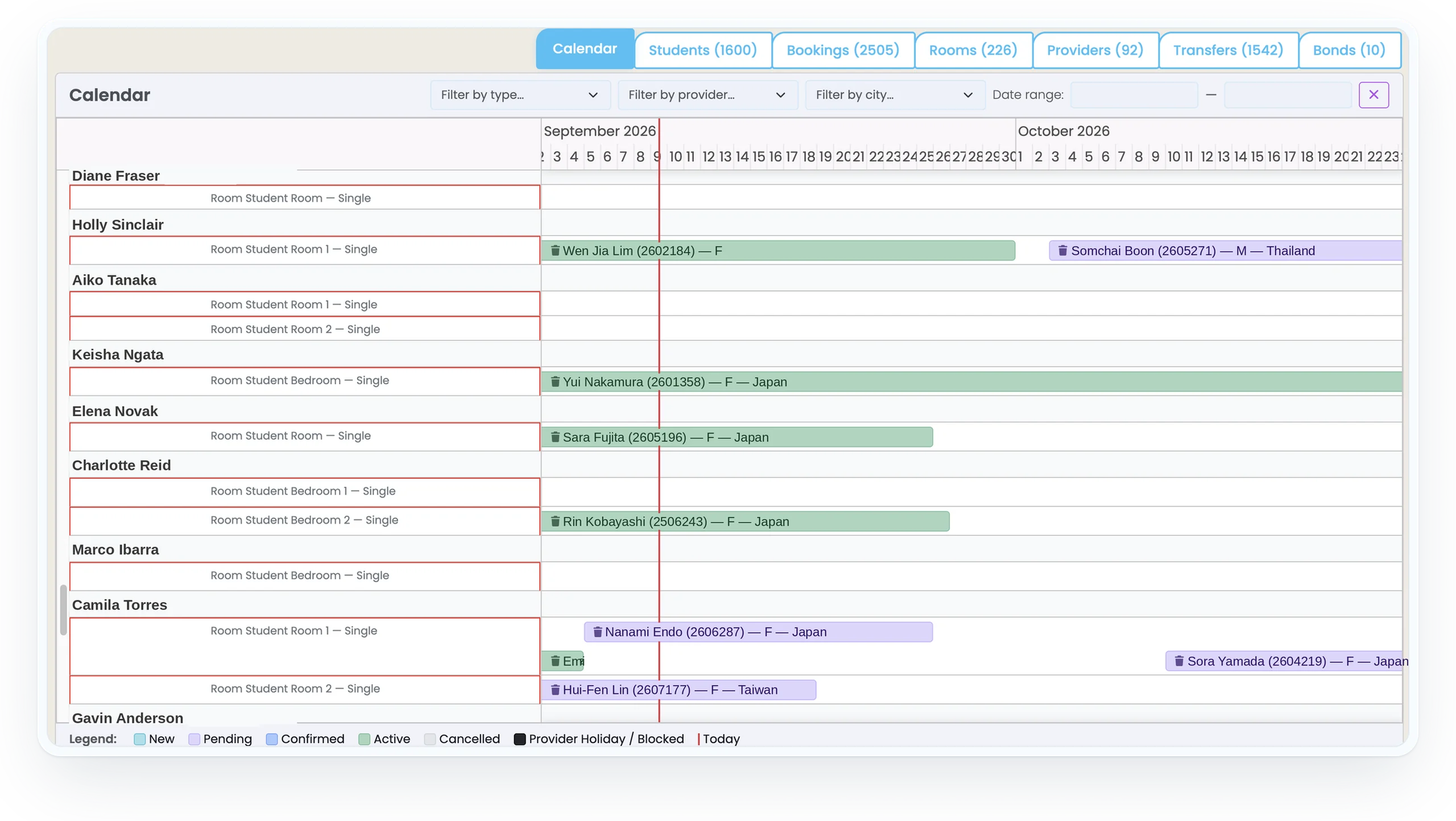Click trash icon on Somchai Boon booking
1456x821 pixels.
(x=1062, y=251)
